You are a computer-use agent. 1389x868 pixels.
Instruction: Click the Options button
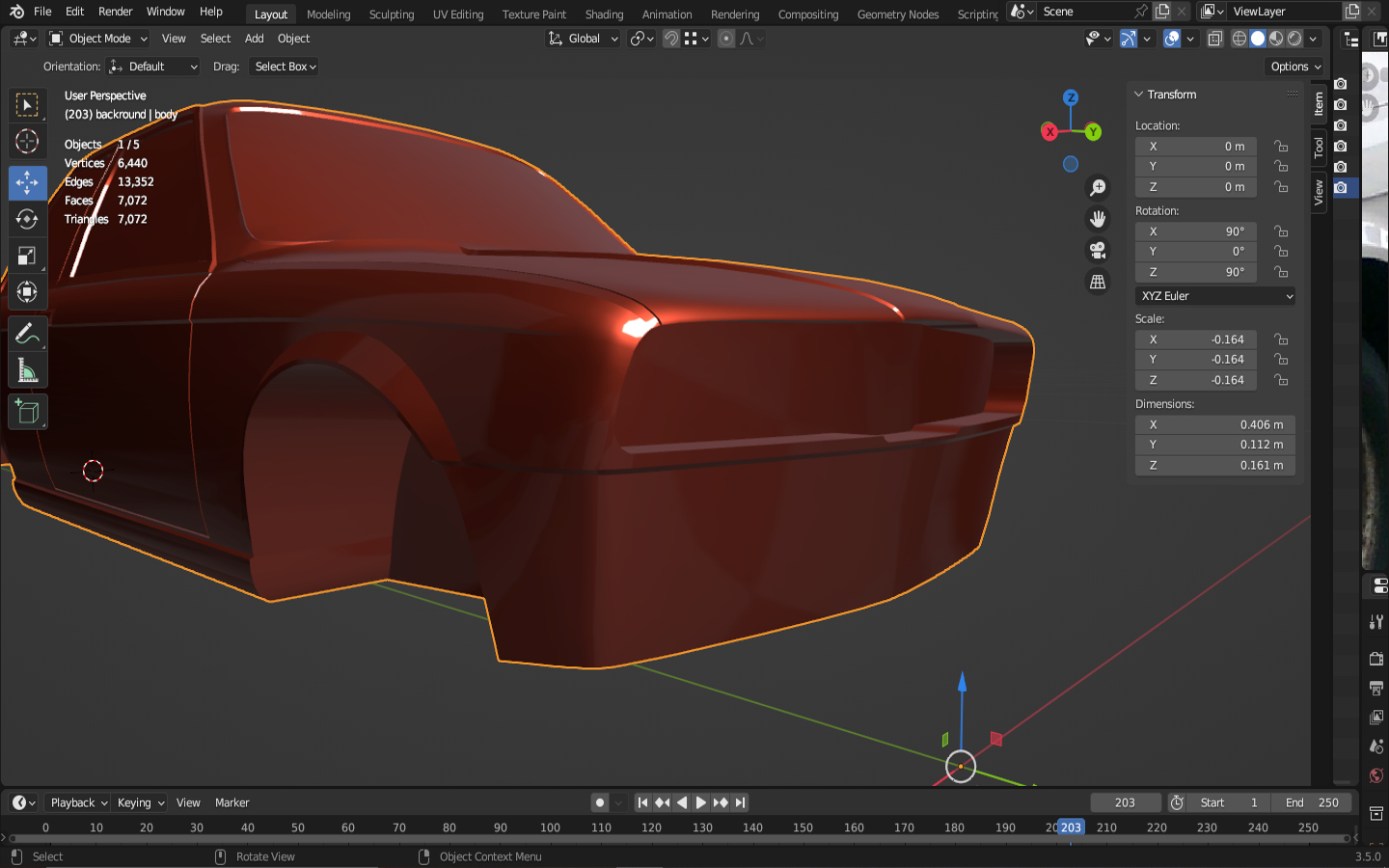click(1295, 67)
